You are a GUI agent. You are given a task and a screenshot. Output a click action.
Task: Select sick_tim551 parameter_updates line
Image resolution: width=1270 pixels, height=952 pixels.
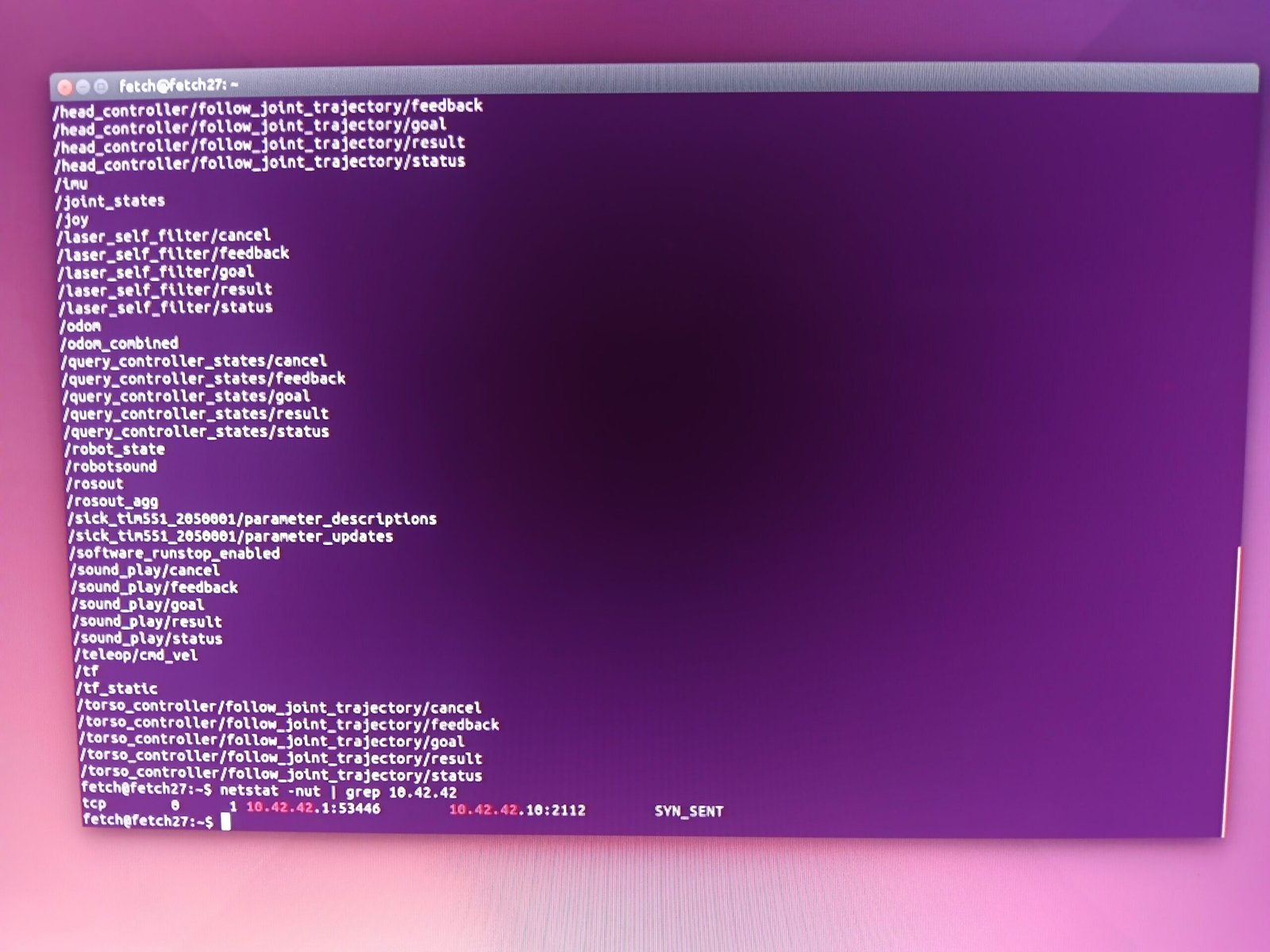[x=231, y=536]
